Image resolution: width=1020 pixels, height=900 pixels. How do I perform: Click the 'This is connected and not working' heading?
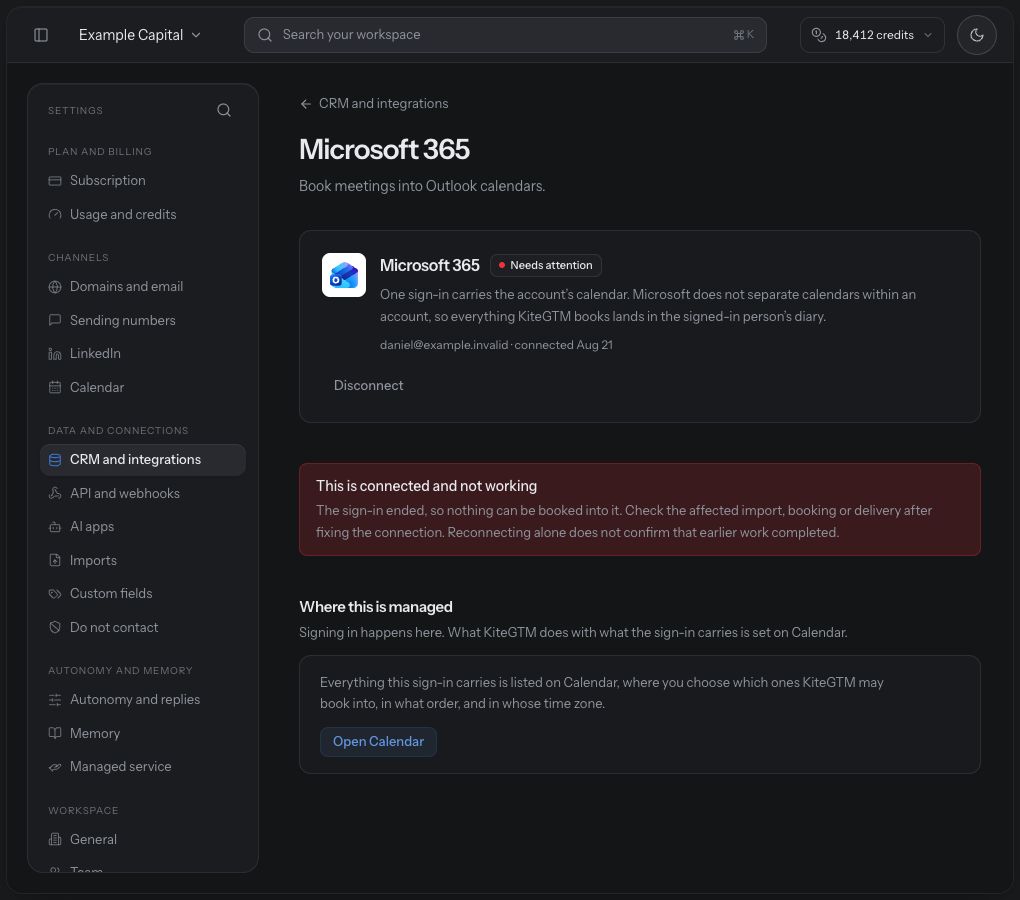426,486
